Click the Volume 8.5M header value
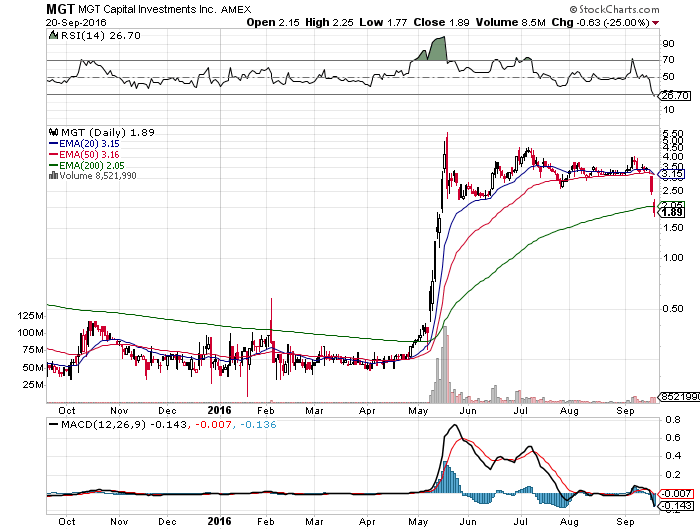This screenshot has height=530, width=700. click(510, 22)
